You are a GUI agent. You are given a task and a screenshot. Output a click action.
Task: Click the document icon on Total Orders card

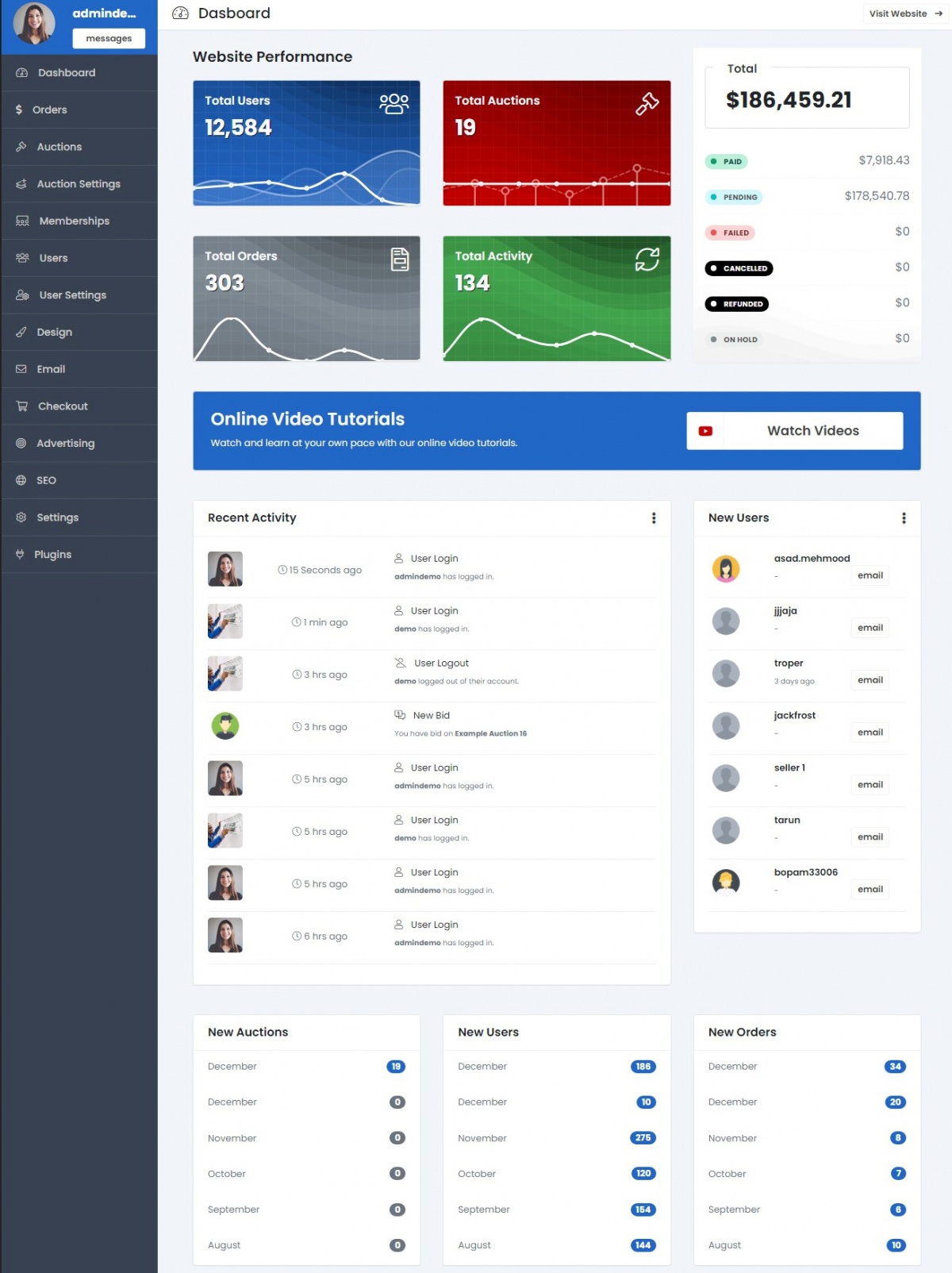(400, 260)
